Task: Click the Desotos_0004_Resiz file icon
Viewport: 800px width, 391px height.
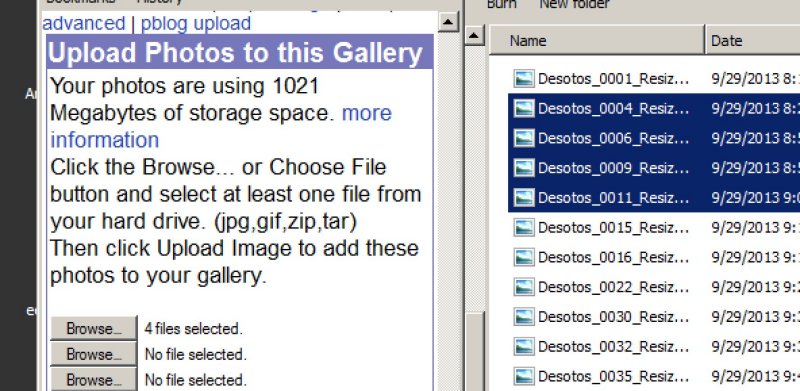Action: click(524, 108)
